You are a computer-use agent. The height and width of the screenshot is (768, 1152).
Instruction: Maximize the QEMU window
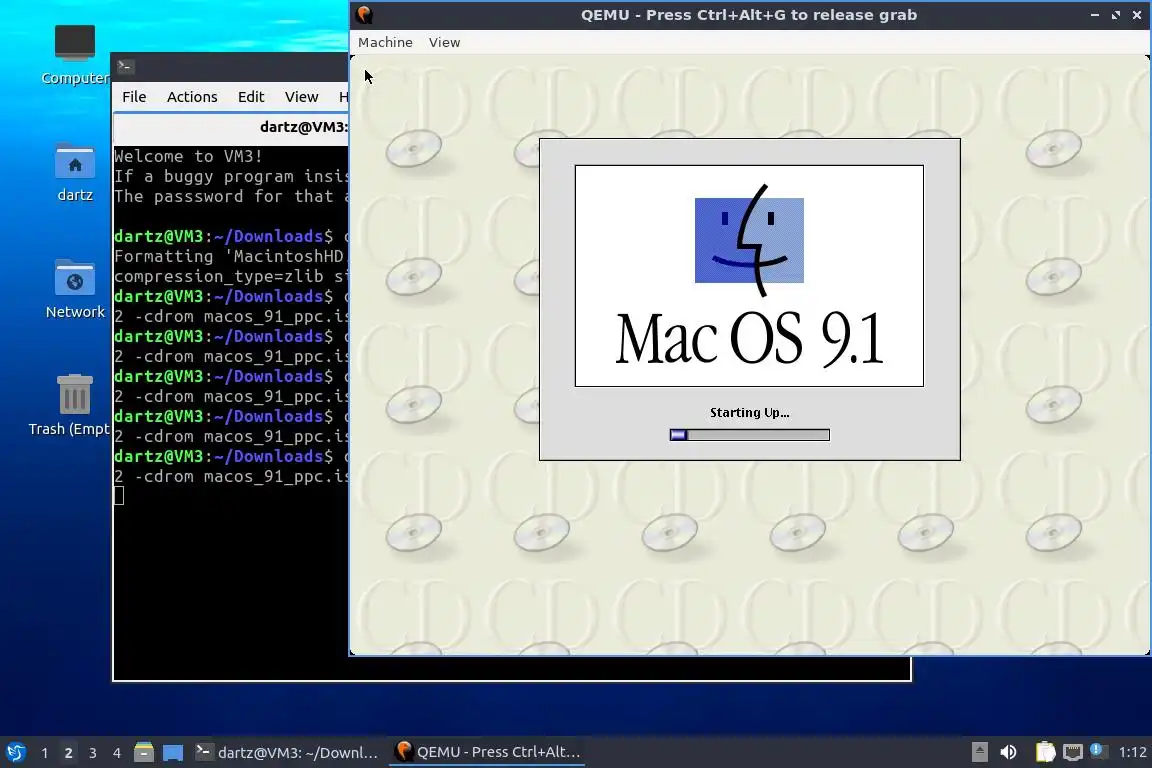pos(1116,15)
